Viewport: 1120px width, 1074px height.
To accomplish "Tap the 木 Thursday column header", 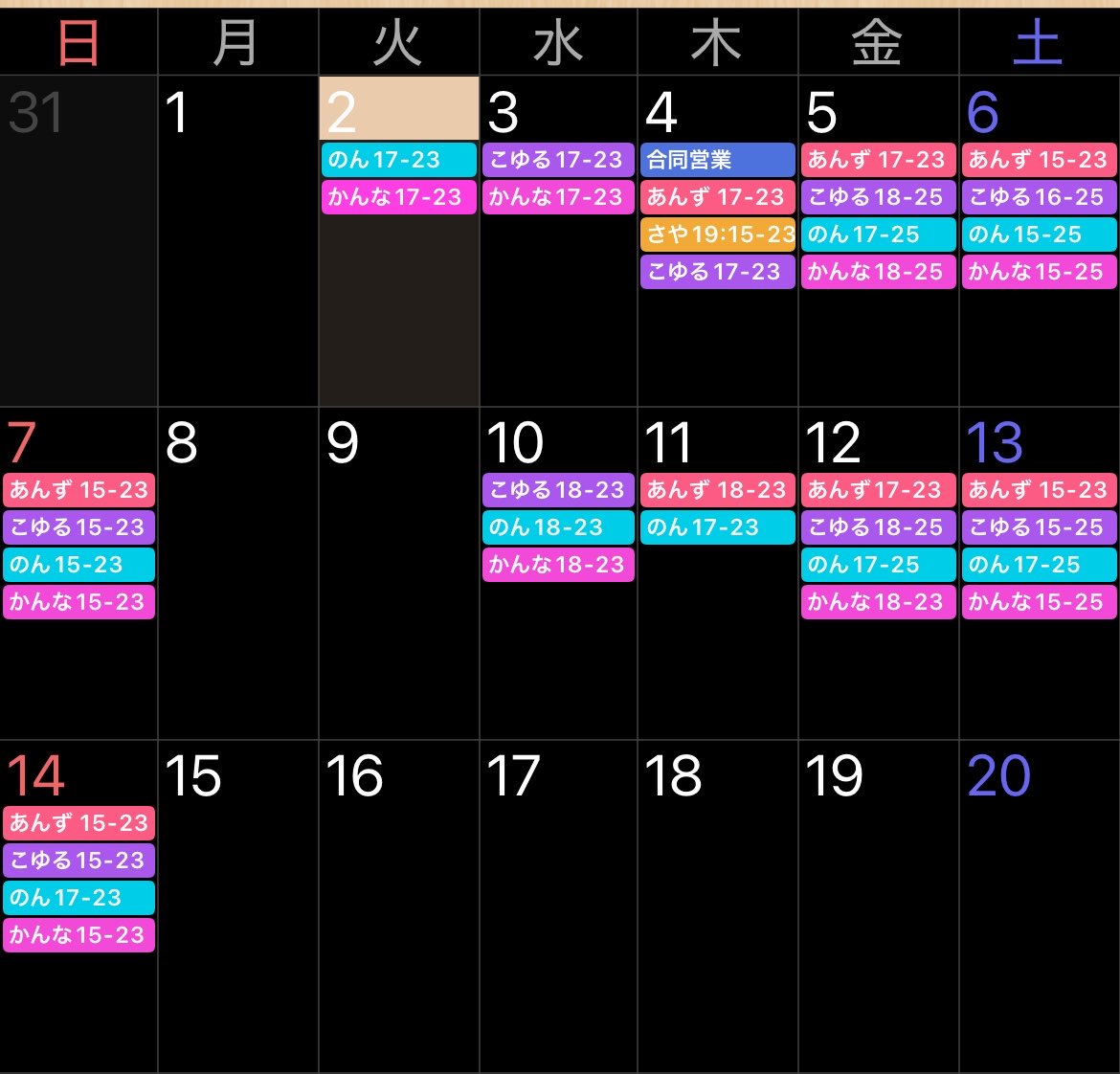I will pyautogui.click(x=716, y=42).
